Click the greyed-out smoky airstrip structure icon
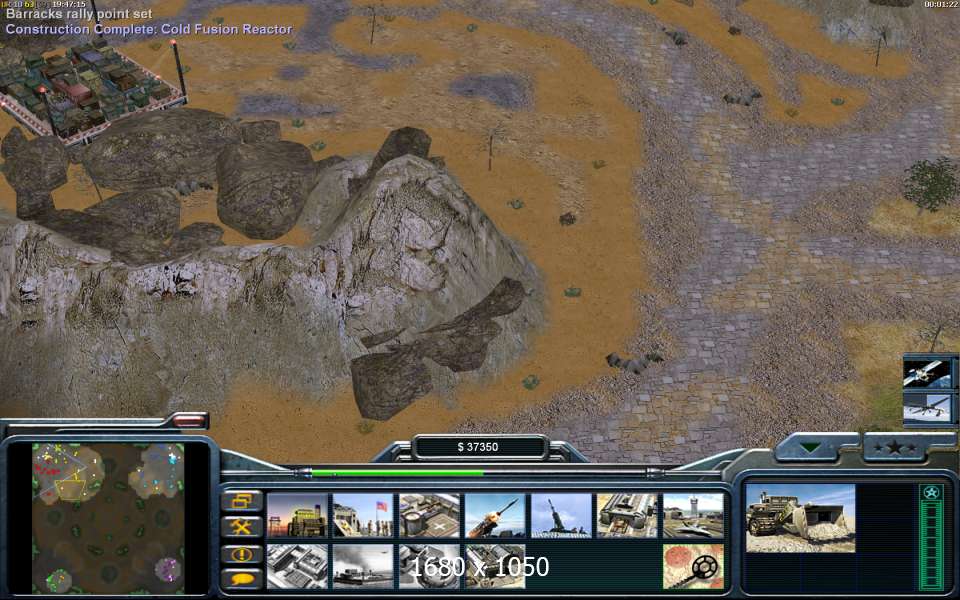The height and width of the screenshot is (600, 960). [x=363, y=566]
